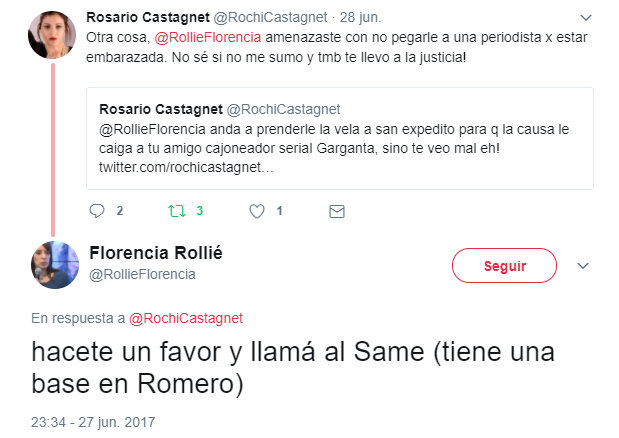Open Florencia Rollié's profile avatar
Image resolution: width=619 pixels, height=438 pixels.
point(54,265)
